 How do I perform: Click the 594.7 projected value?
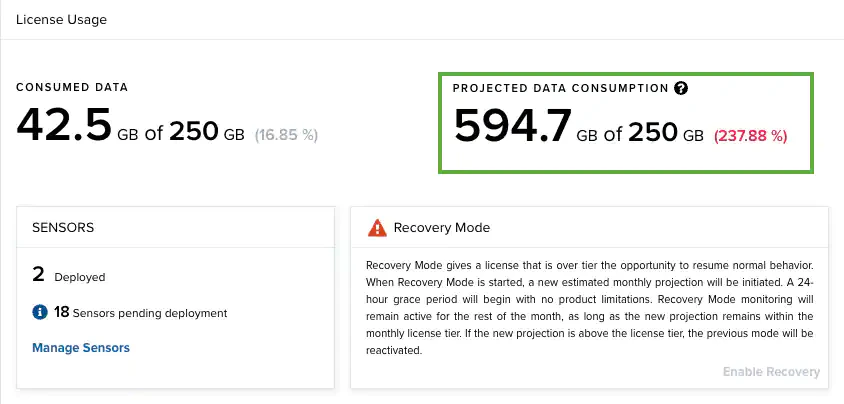pyautogui.click(x=512, y=128)
